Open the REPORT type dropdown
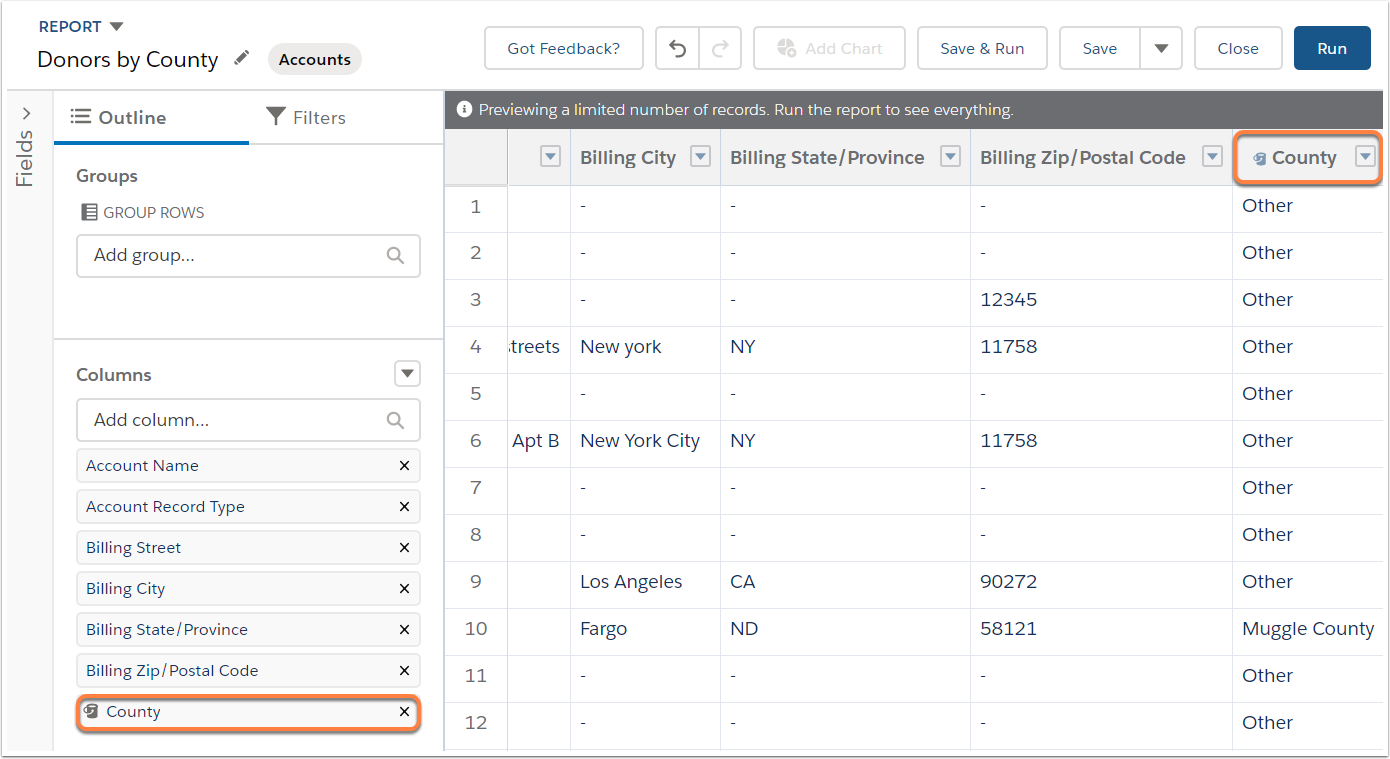The width and height of the screenshot is (1390, 759). (116, 26)
